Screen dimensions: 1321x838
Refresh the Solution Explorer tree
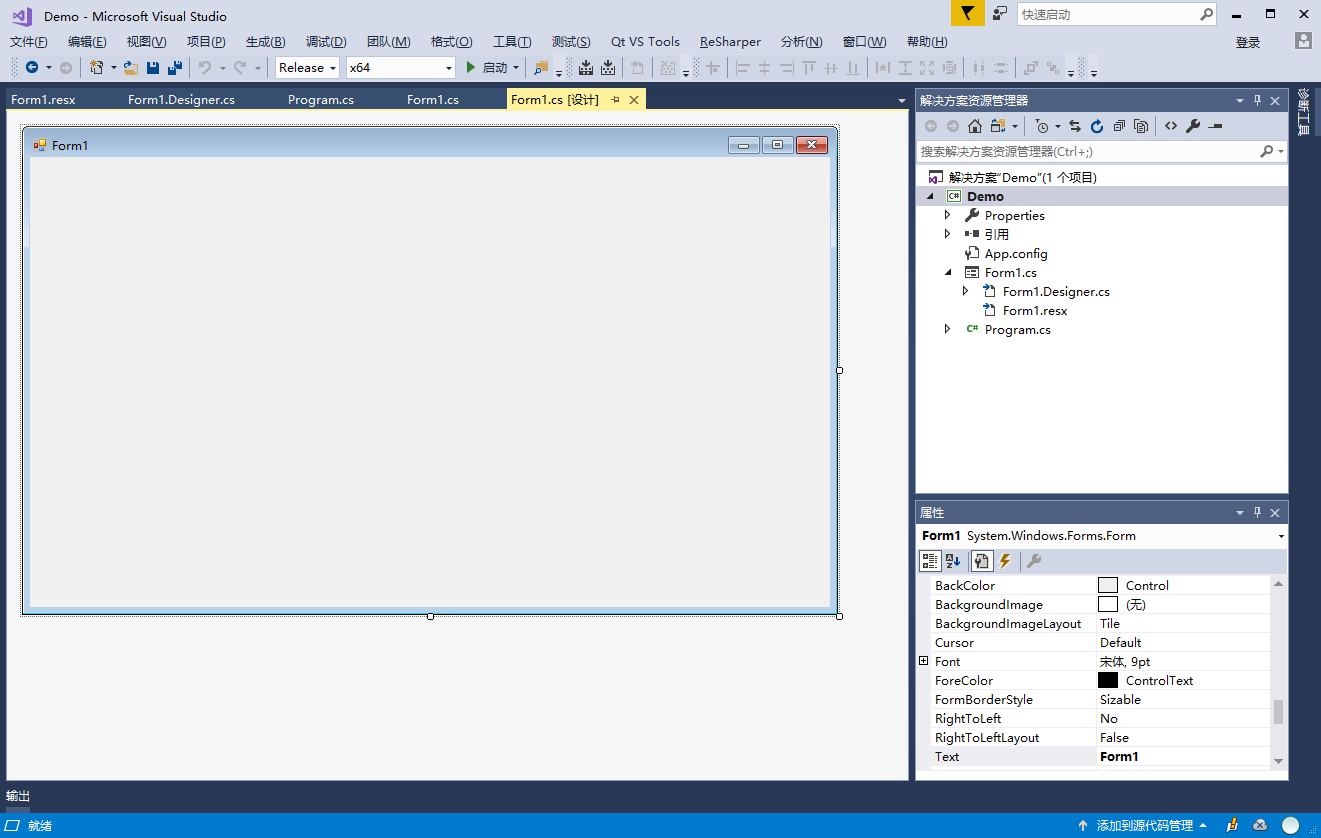click(1097, 126)
